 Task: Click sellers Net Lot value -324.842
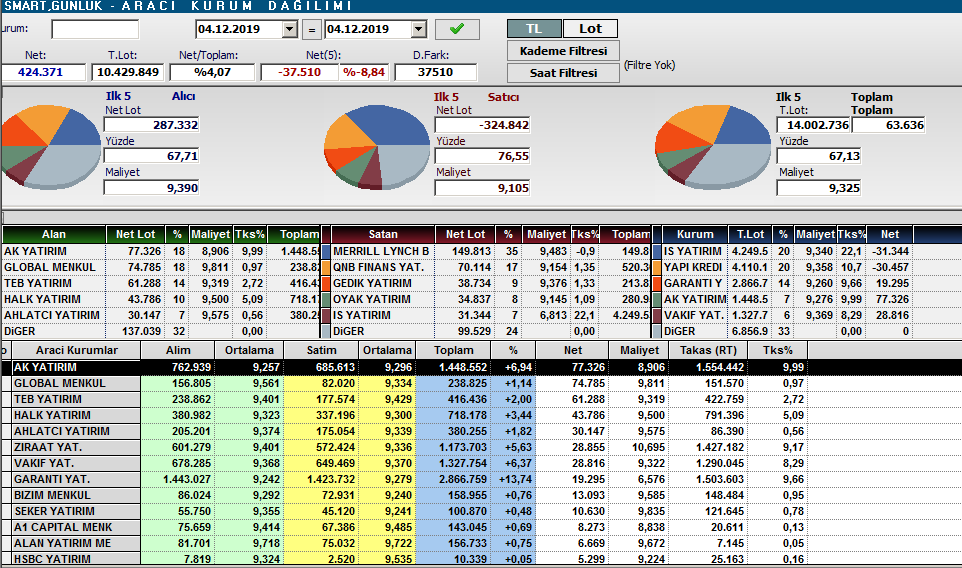tap(482, 125)
